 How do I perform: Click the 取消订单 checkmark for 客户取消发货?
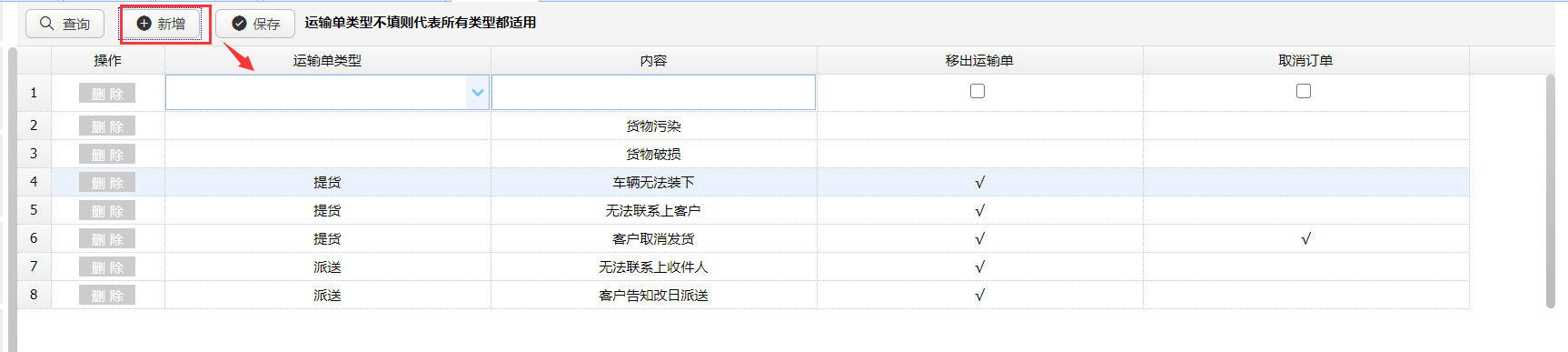click(x=1305, y=239)
